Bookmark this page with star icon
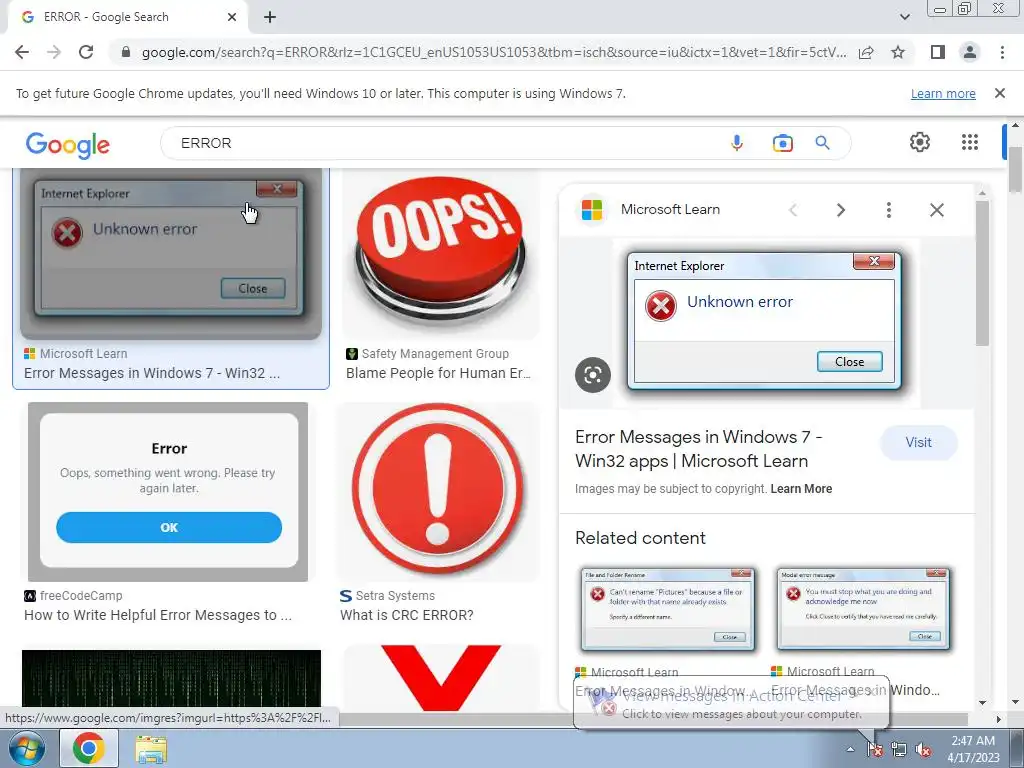 click(898, 52)
